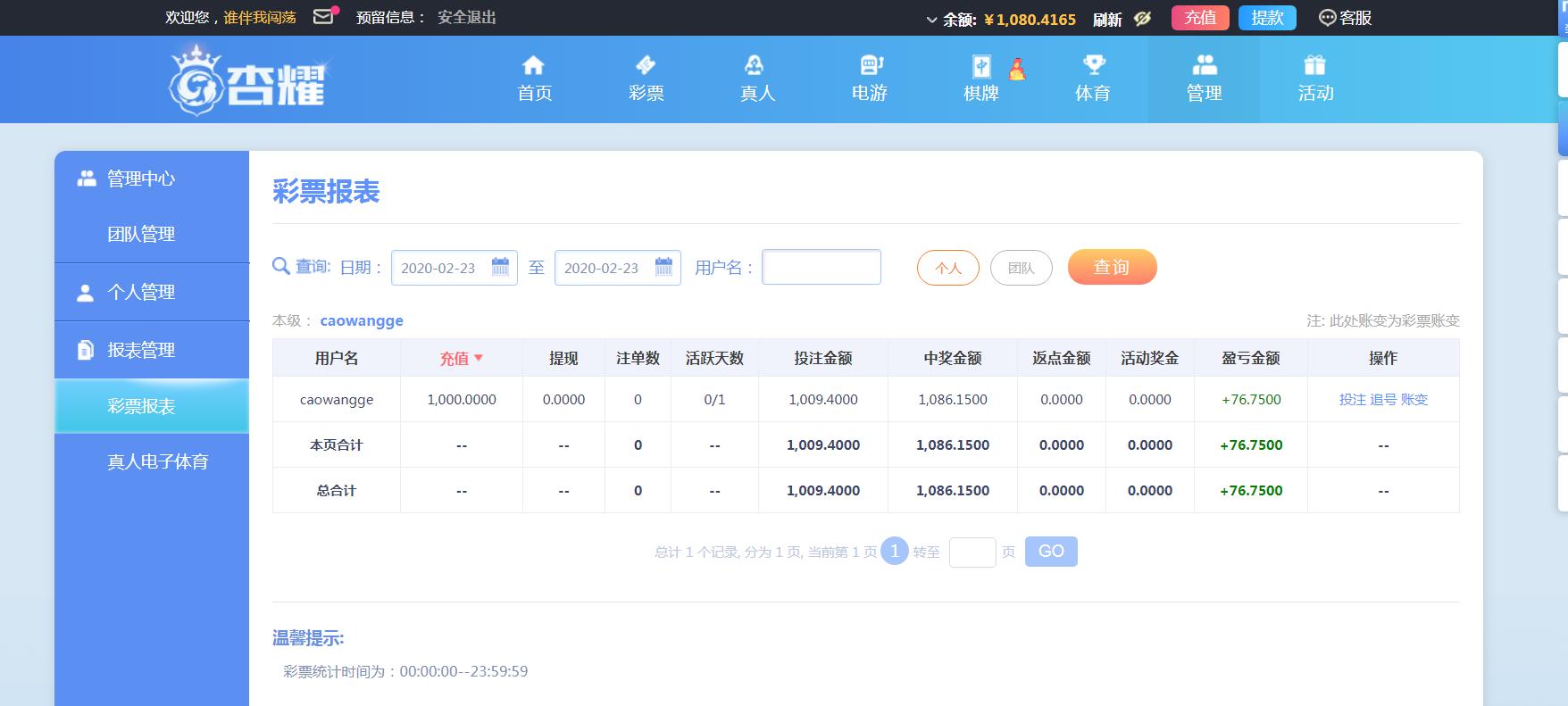Open 账变 account changes for caowangge

(x=1414, y=400)
